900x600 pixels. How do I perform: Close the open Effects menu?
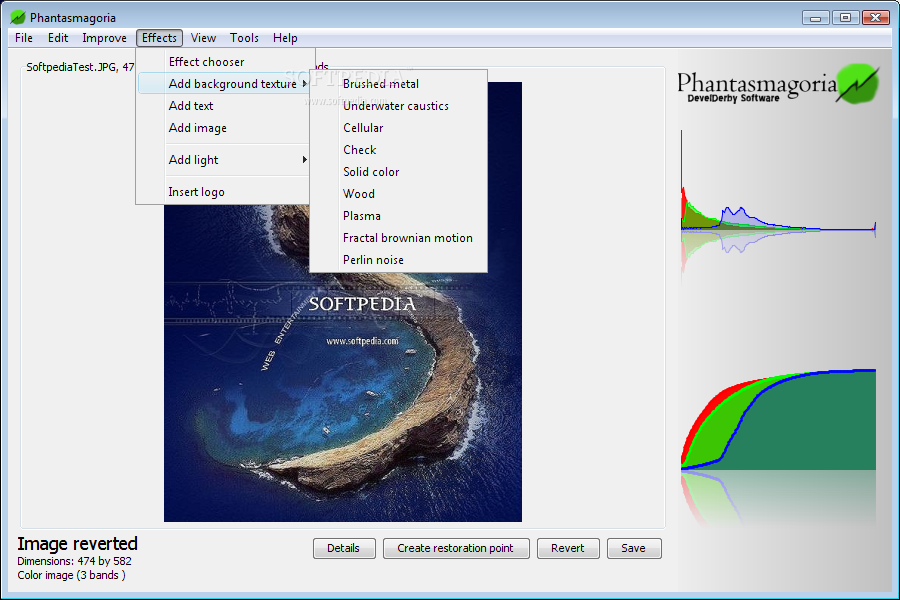159,38
